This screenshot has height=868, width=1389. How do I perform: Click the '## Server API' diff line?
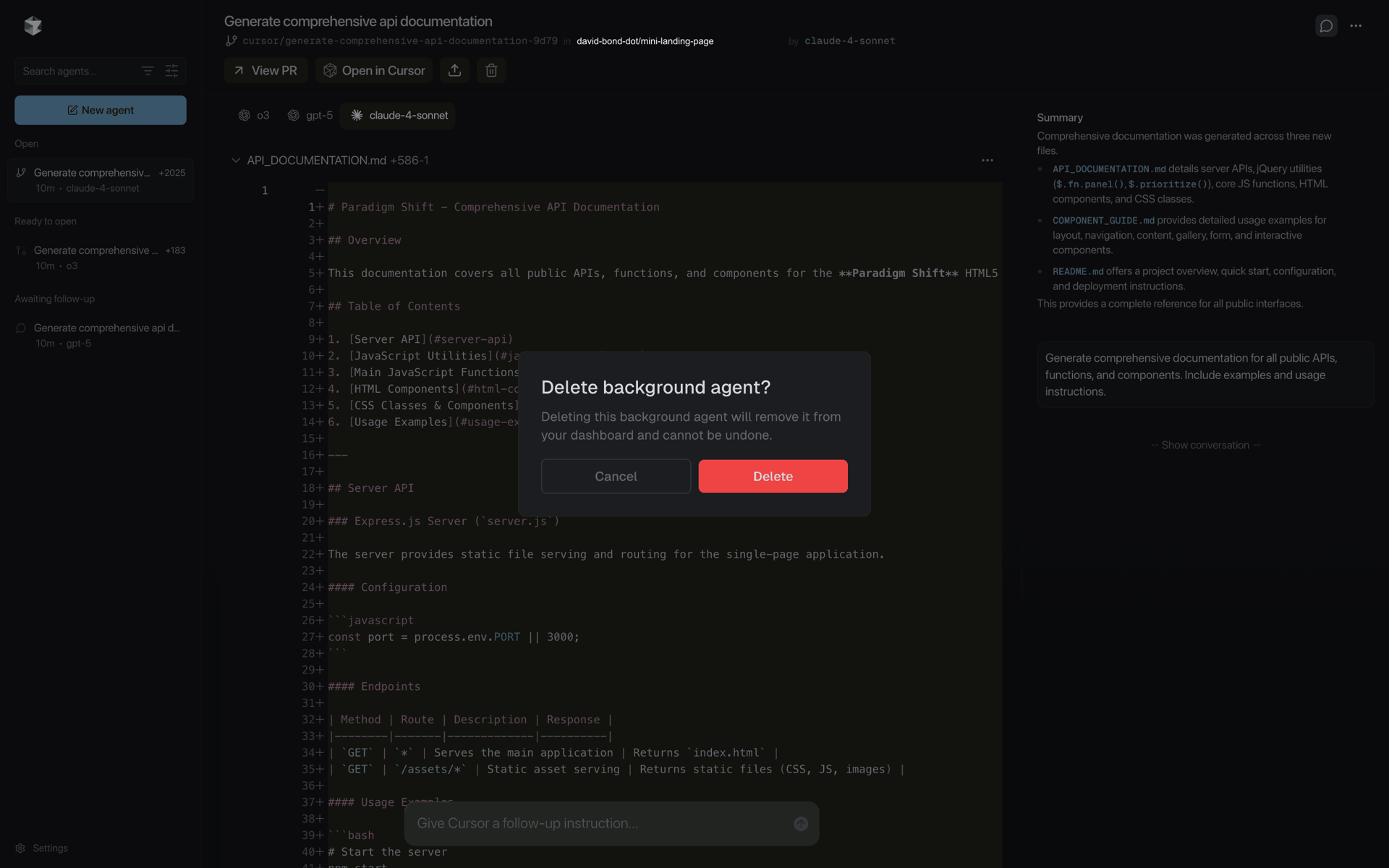click(370, 488)
